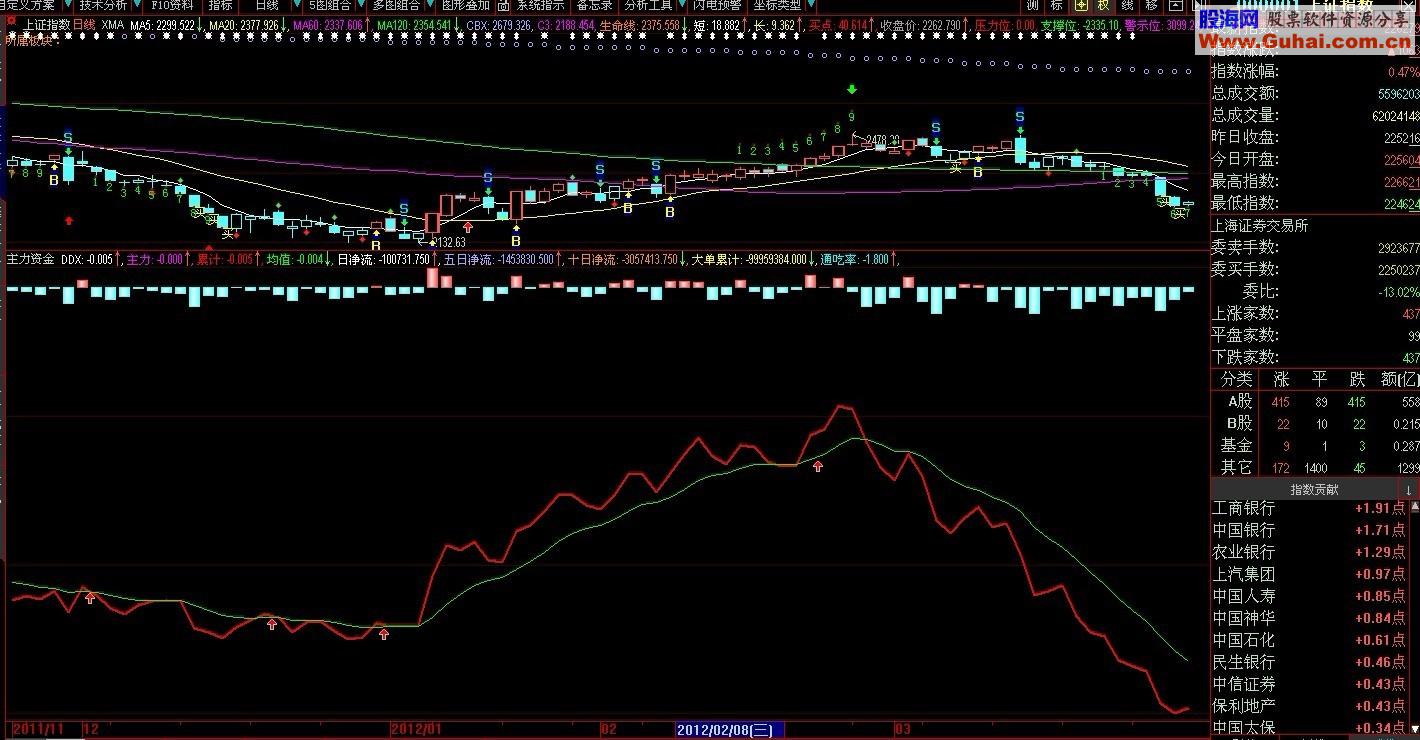Click the A股 category row
This screenshot has height=740, width=1420.
[1315, 402]
